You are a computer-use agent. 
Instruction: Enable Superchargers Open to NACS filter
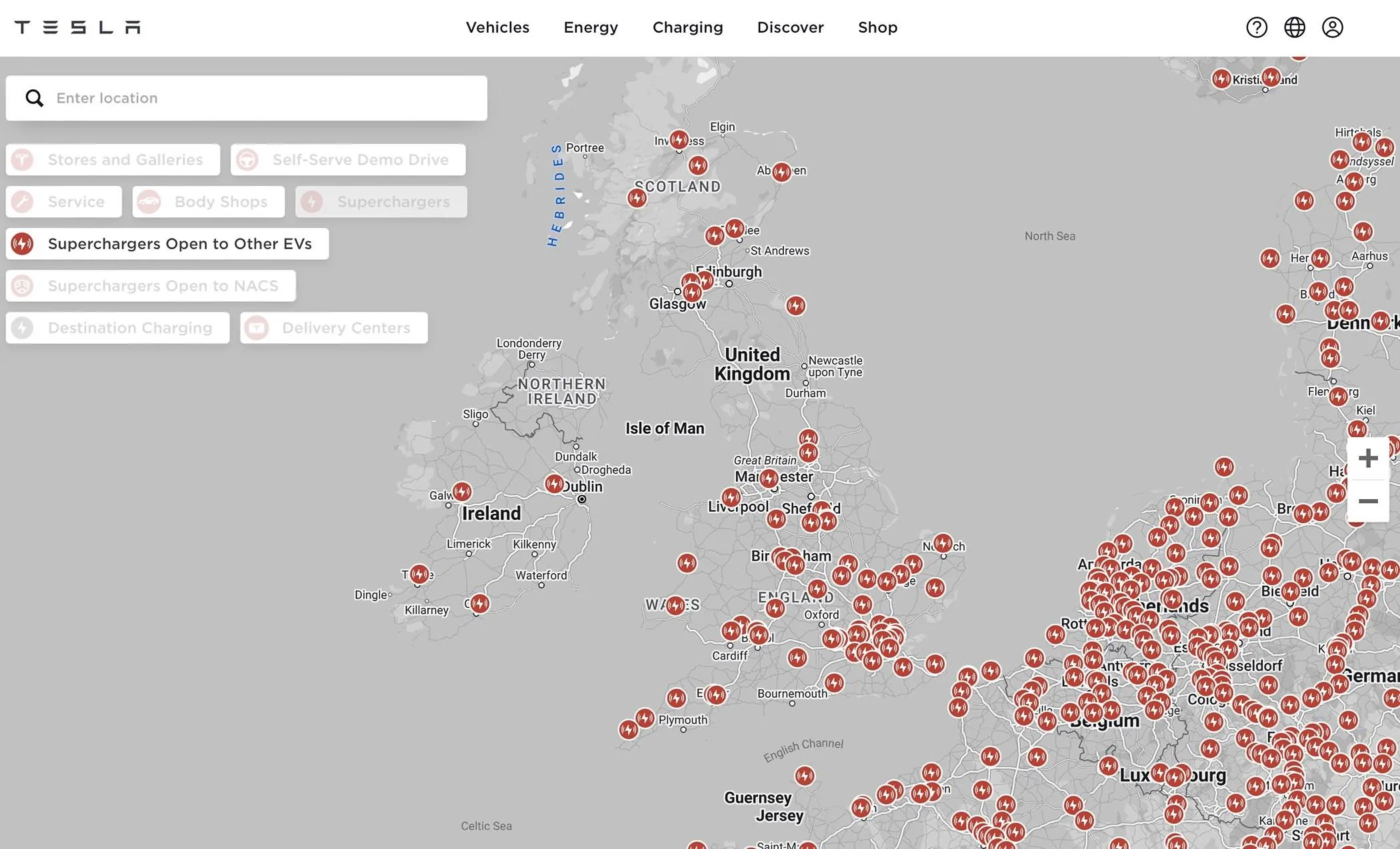click(x=151, y=286)
